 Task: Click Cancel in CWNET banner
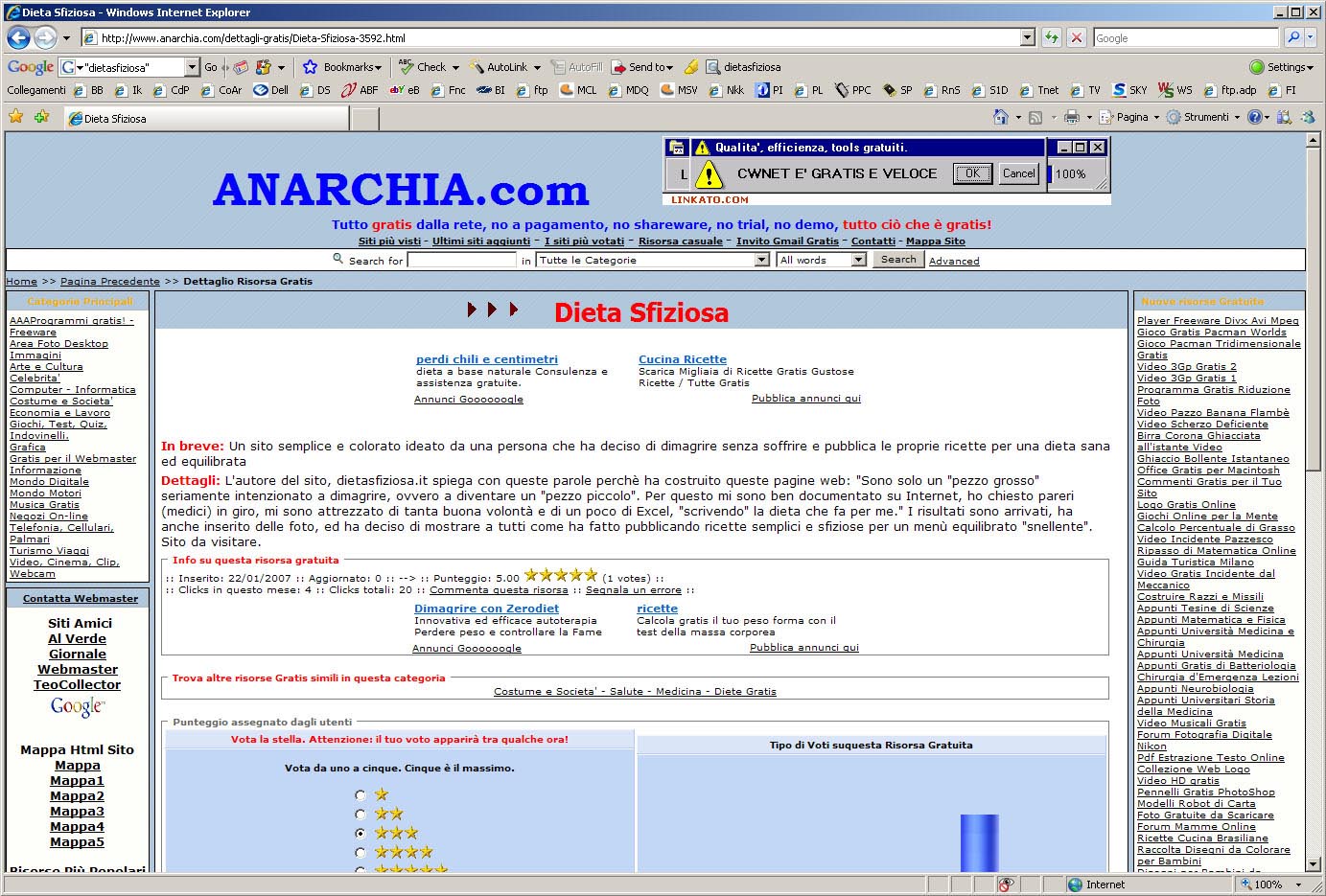1018,173
